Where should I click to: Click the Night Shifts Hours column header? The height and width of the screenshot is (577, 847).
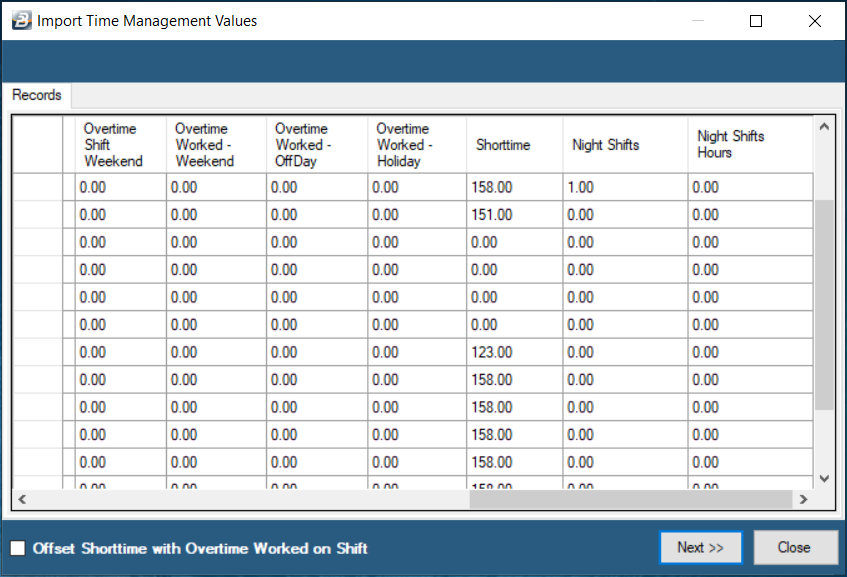click(750, 145)
